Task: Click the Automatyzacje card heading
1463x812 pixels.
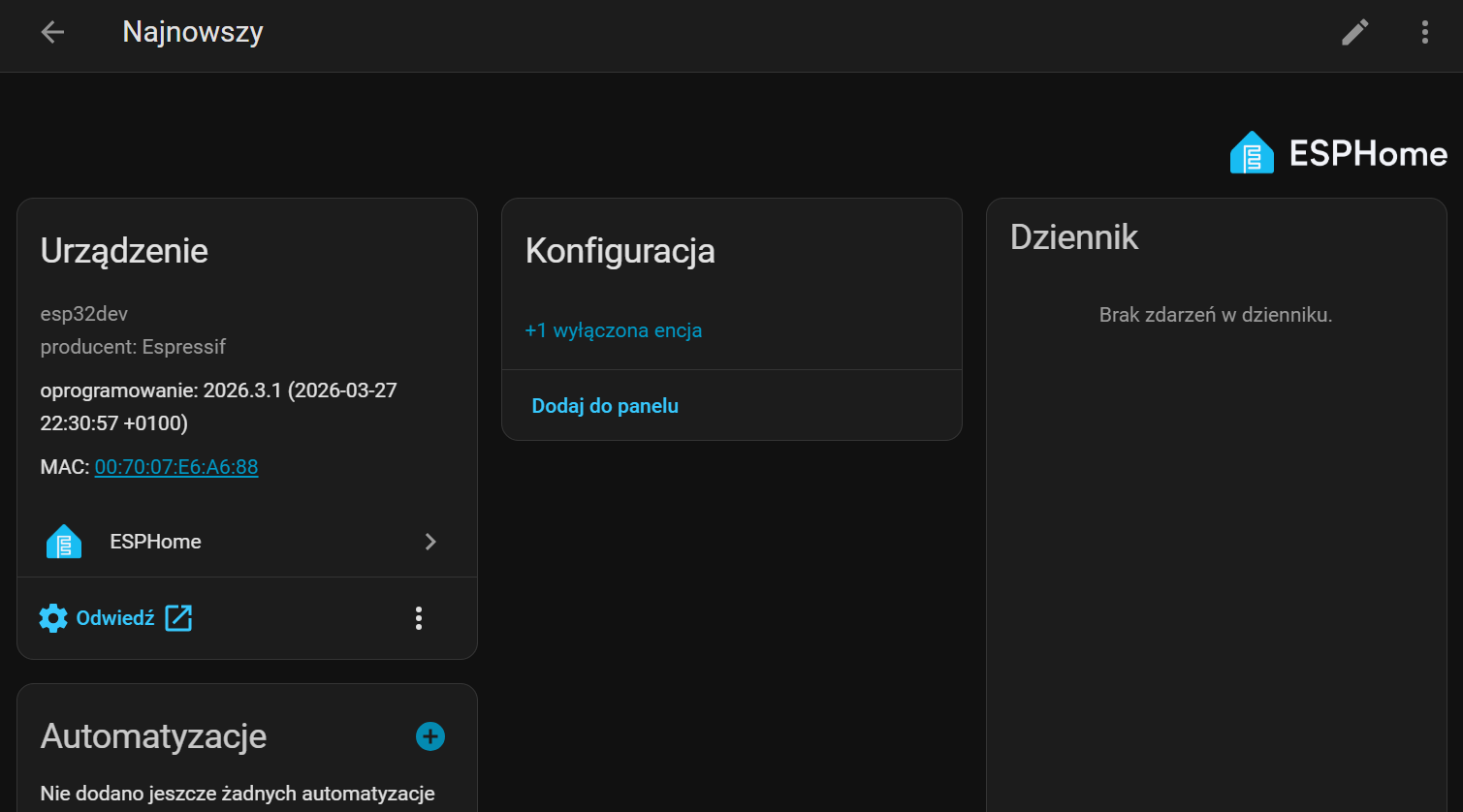Action: [x=153, y=736]
